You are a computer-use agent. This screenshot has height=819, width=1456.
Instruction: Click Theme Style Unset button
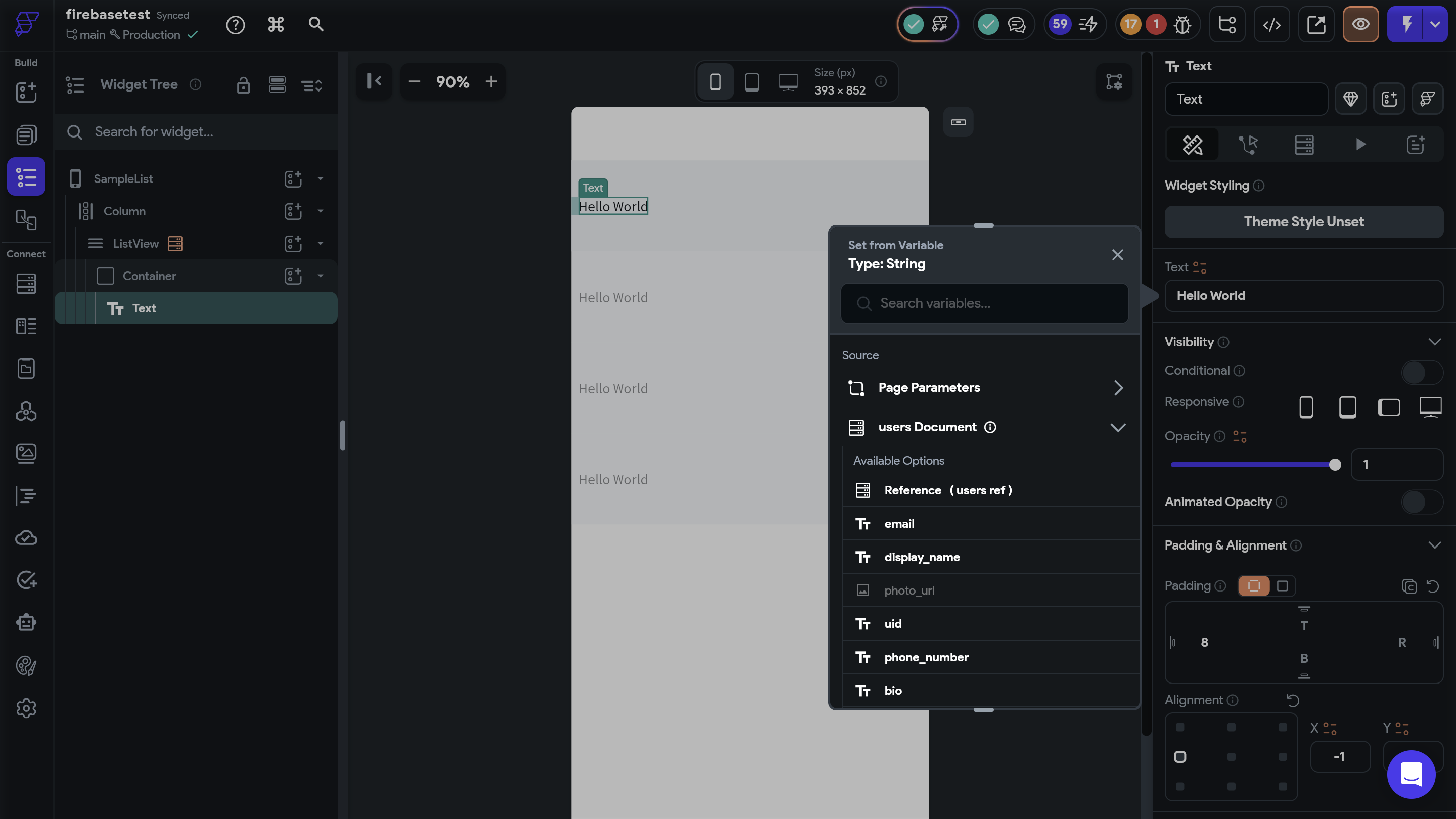pos(1303,221)
